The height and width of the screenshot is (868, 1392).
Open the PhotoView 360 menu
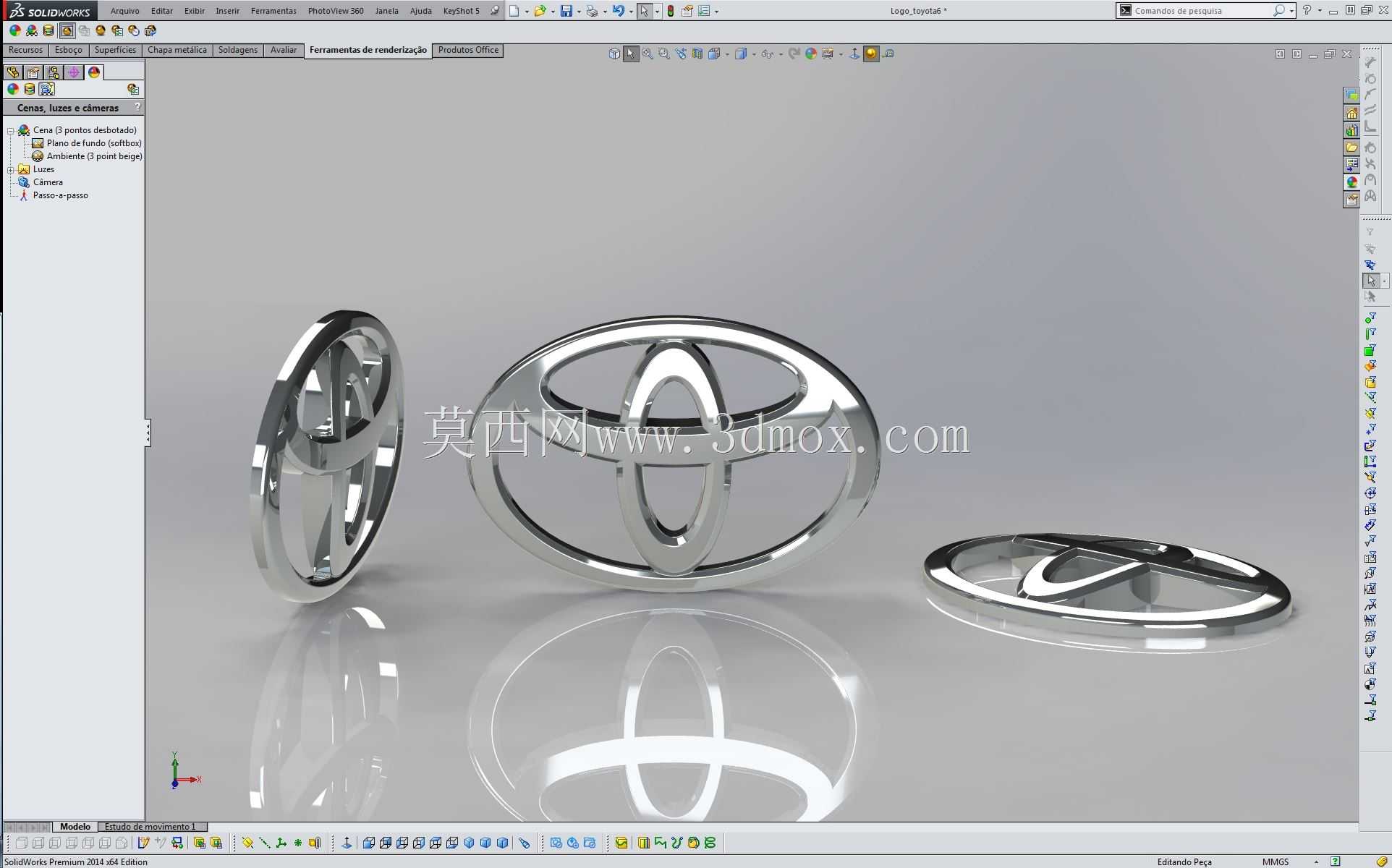point(336,11)
